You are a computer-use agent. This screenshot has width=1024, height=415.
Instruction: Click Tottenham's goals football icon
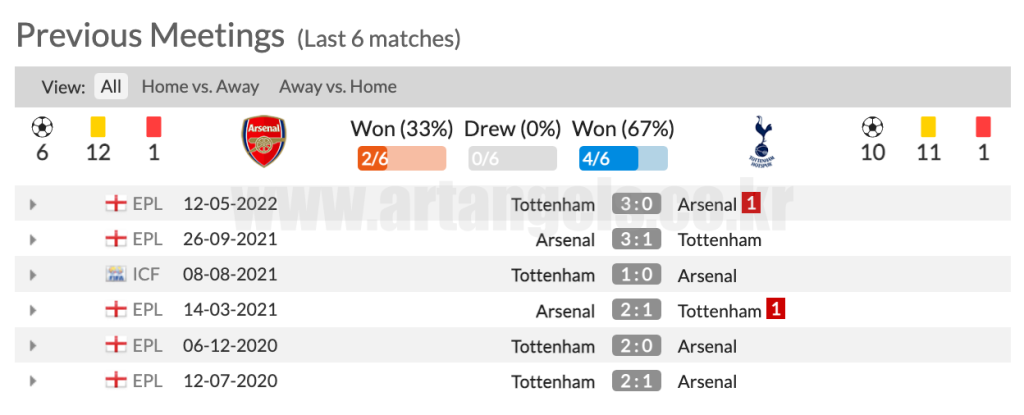[x=872, y=126]
